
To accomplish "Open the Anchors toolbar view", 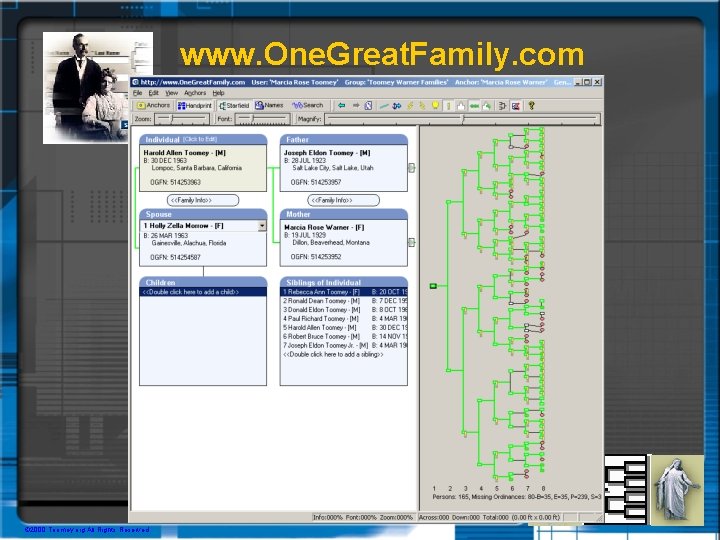I will [x=153, y=106].
